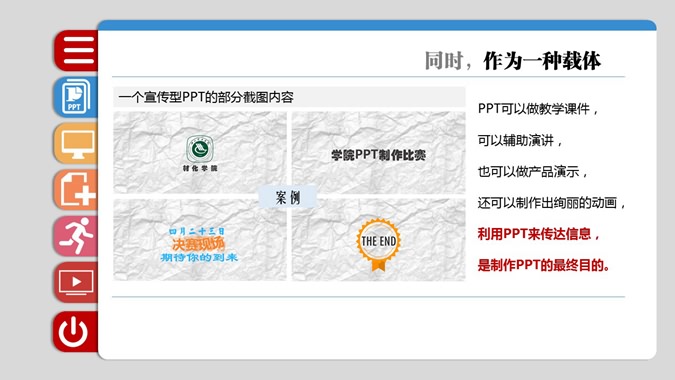Click the line 也可以做产品演示
The height and width of the screenshot is (380, 675).
pyautogui.click(x=533, y=172)
